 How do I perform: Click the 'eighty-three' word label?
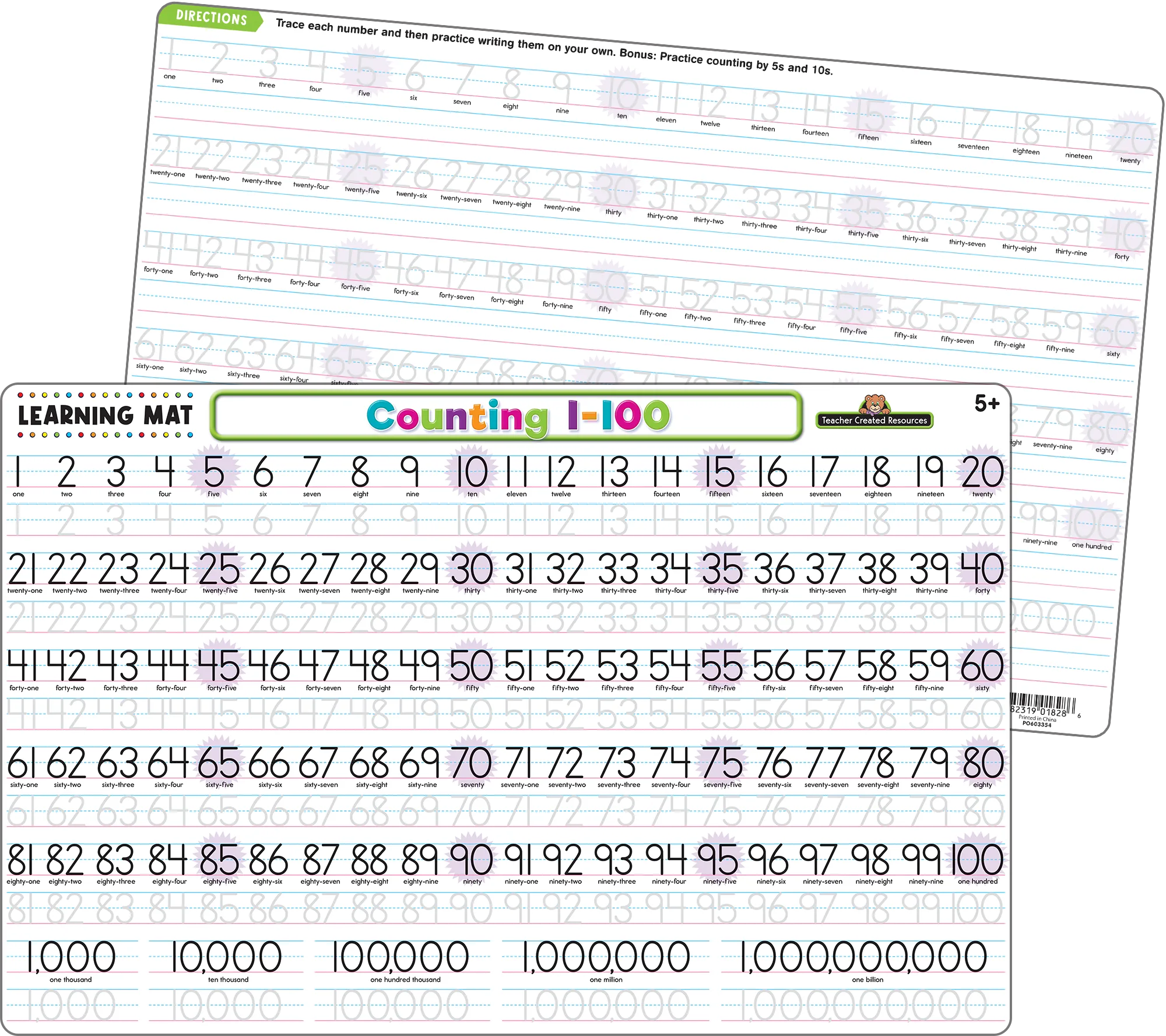pos(115,882)
